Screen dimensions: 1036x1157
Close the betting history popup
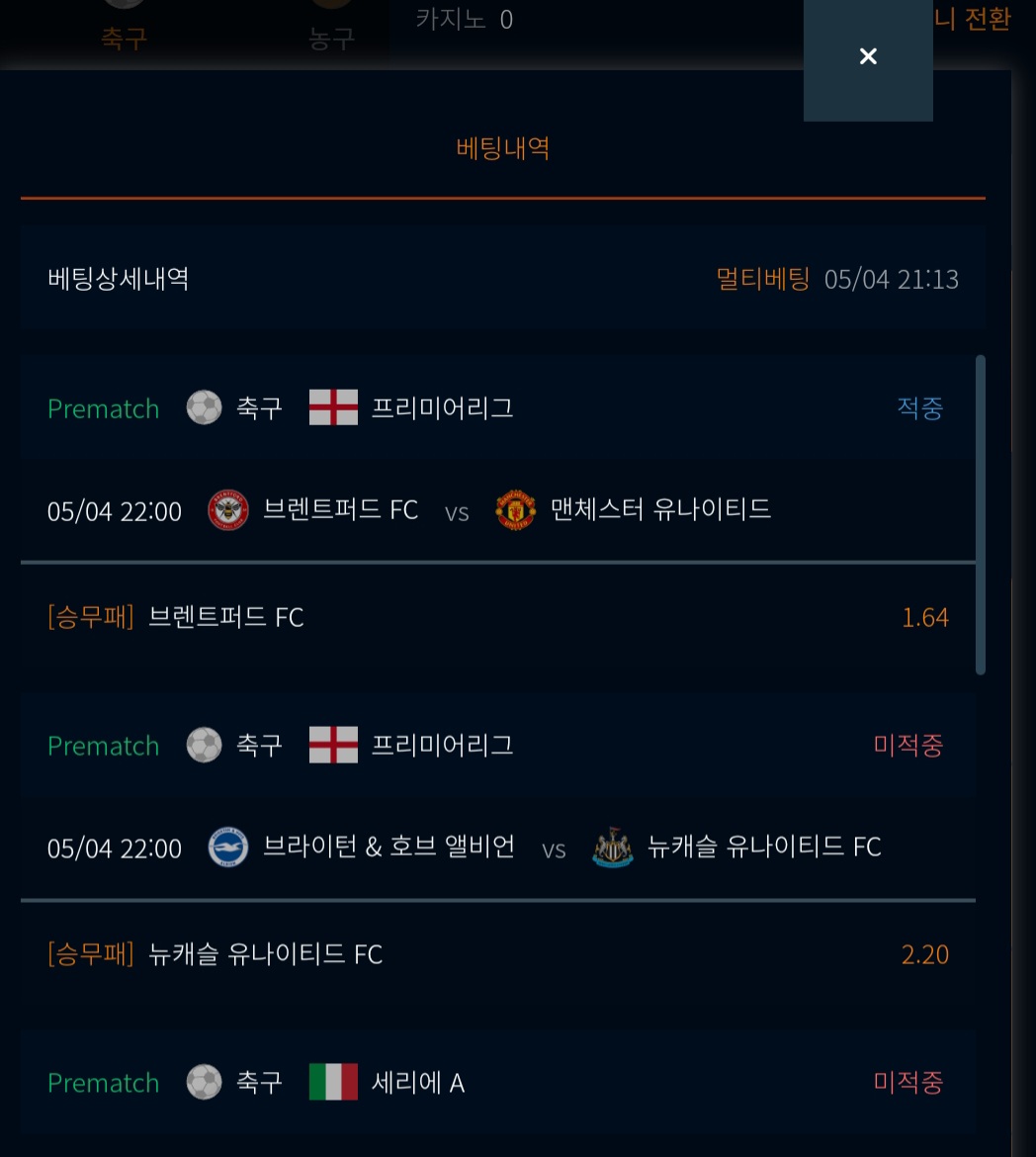(868, 56)
